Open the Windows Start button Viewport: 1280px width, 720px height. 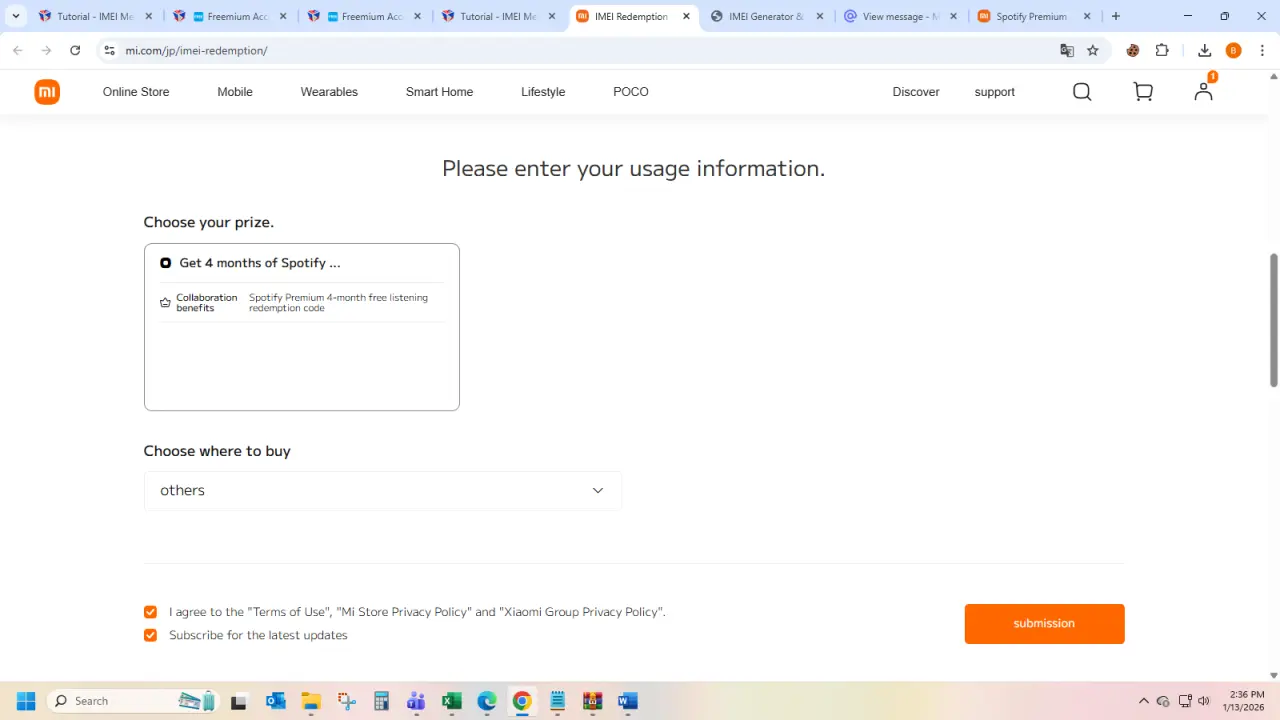(x=26, y=701)
